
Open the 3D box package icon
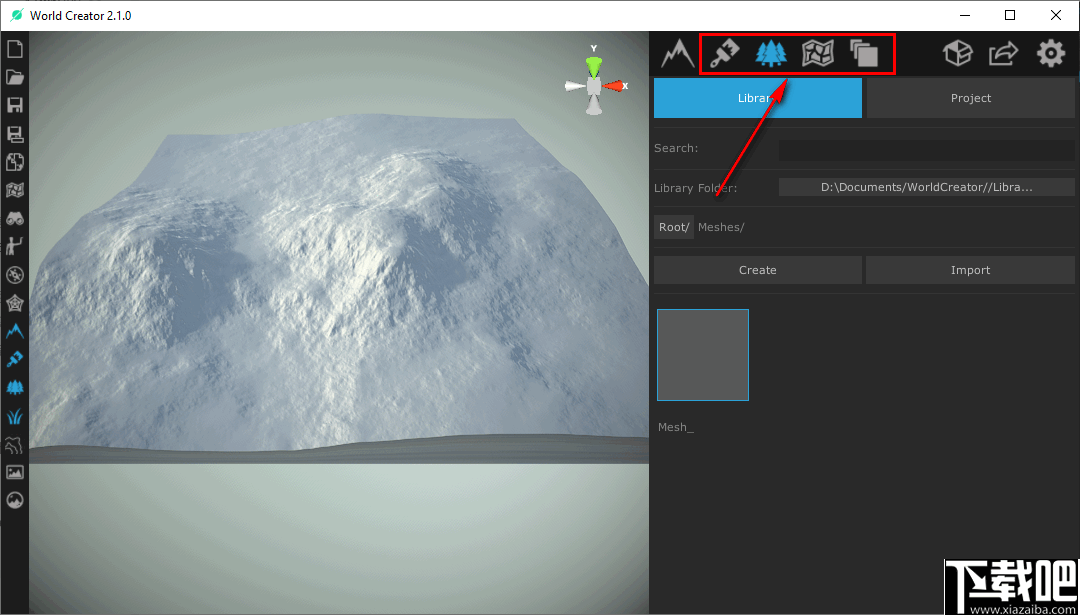point(958,53)
